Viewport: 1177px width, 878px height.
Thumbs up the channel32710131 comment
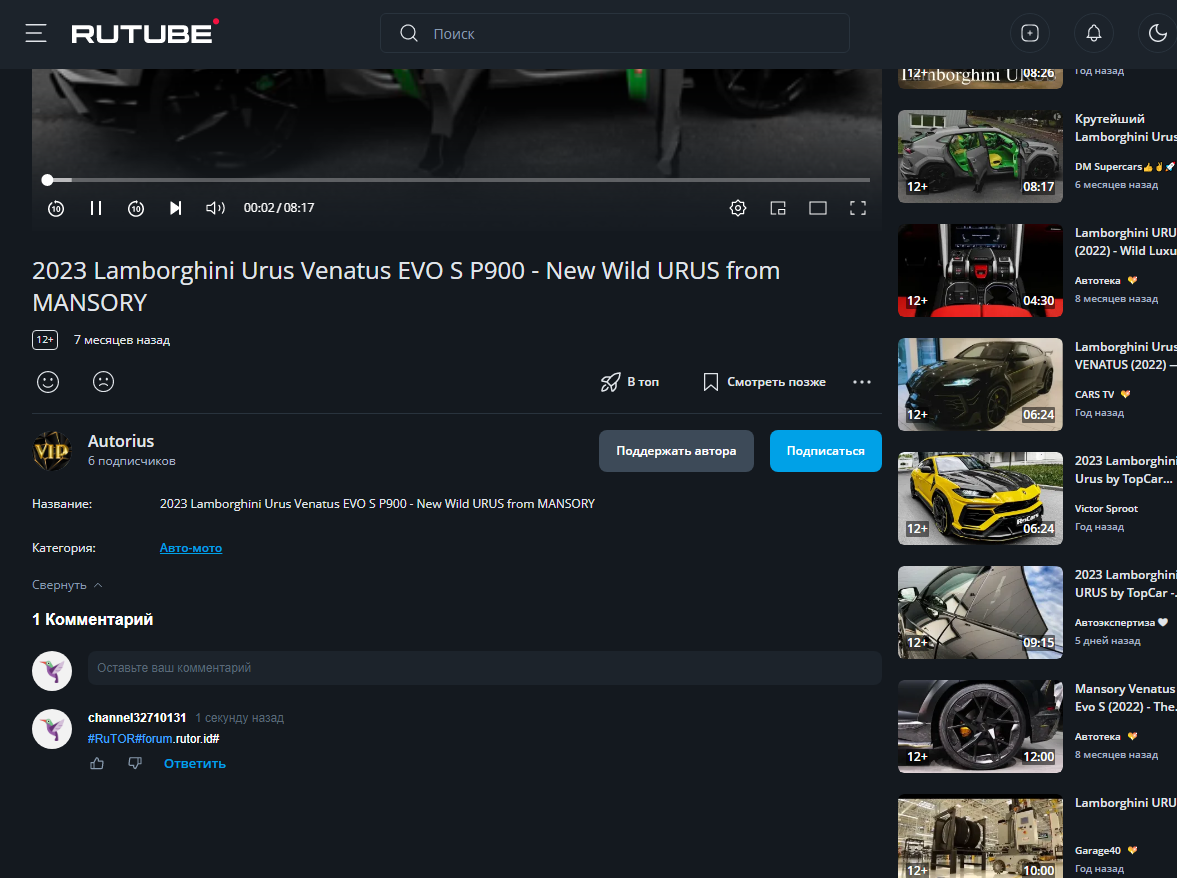tap(97, 763)
